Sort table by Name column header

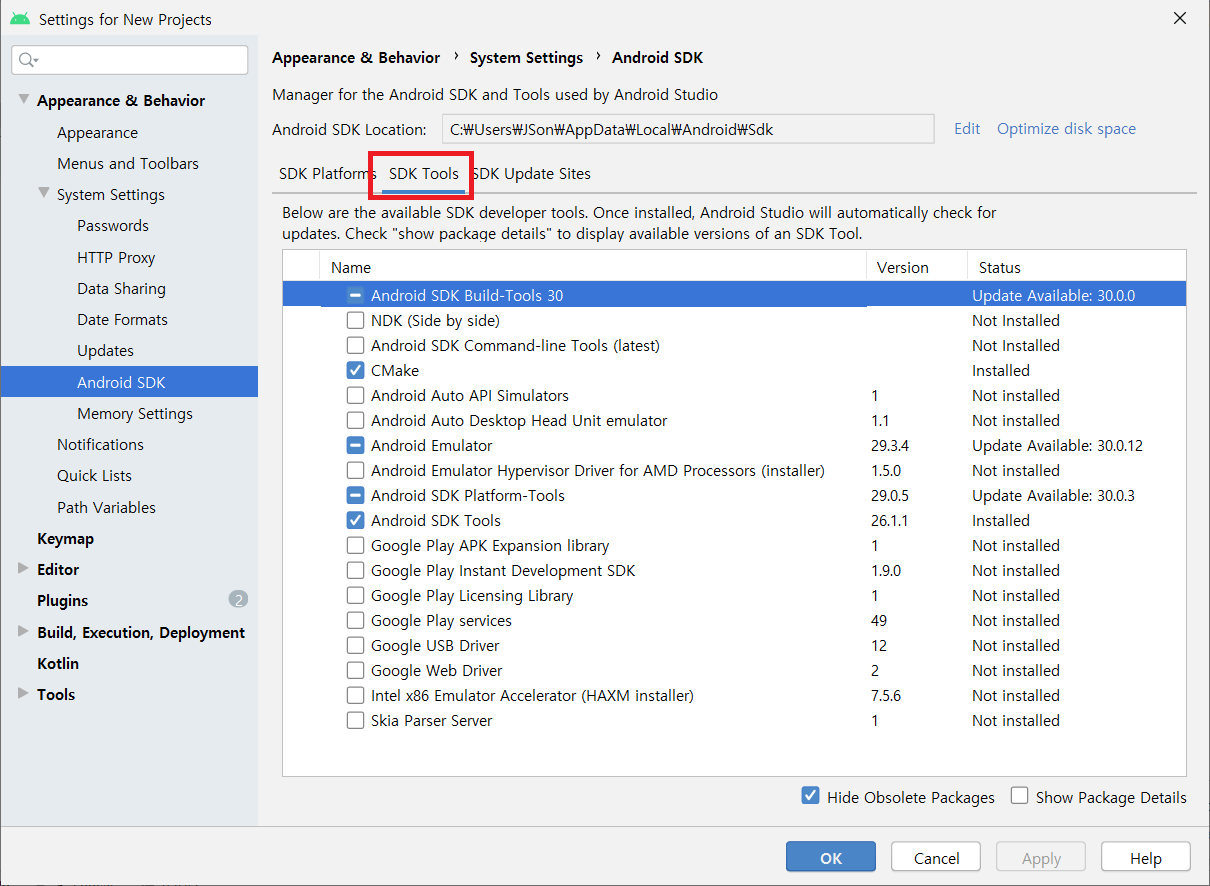point(593,267)
